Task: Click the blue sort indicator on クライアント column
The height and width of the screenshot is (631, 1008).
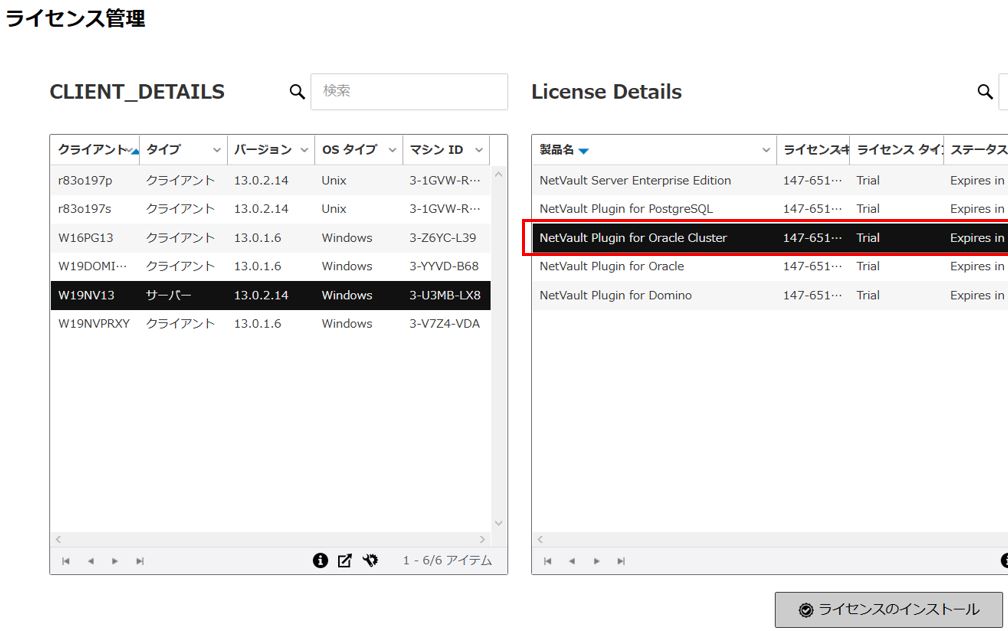Action: pyautogui.click(x=134, y=151)
